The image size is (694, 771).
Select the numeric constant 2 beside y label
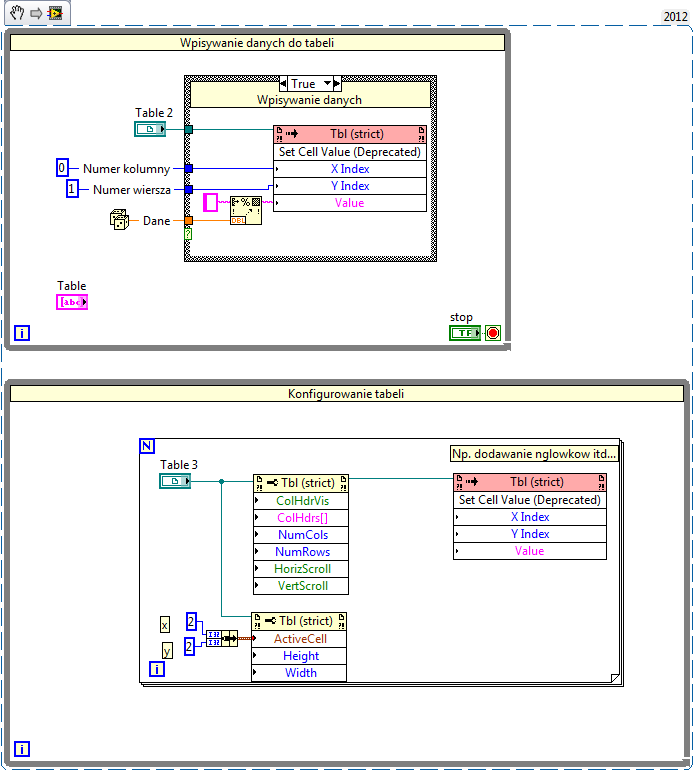click(189, 646)
